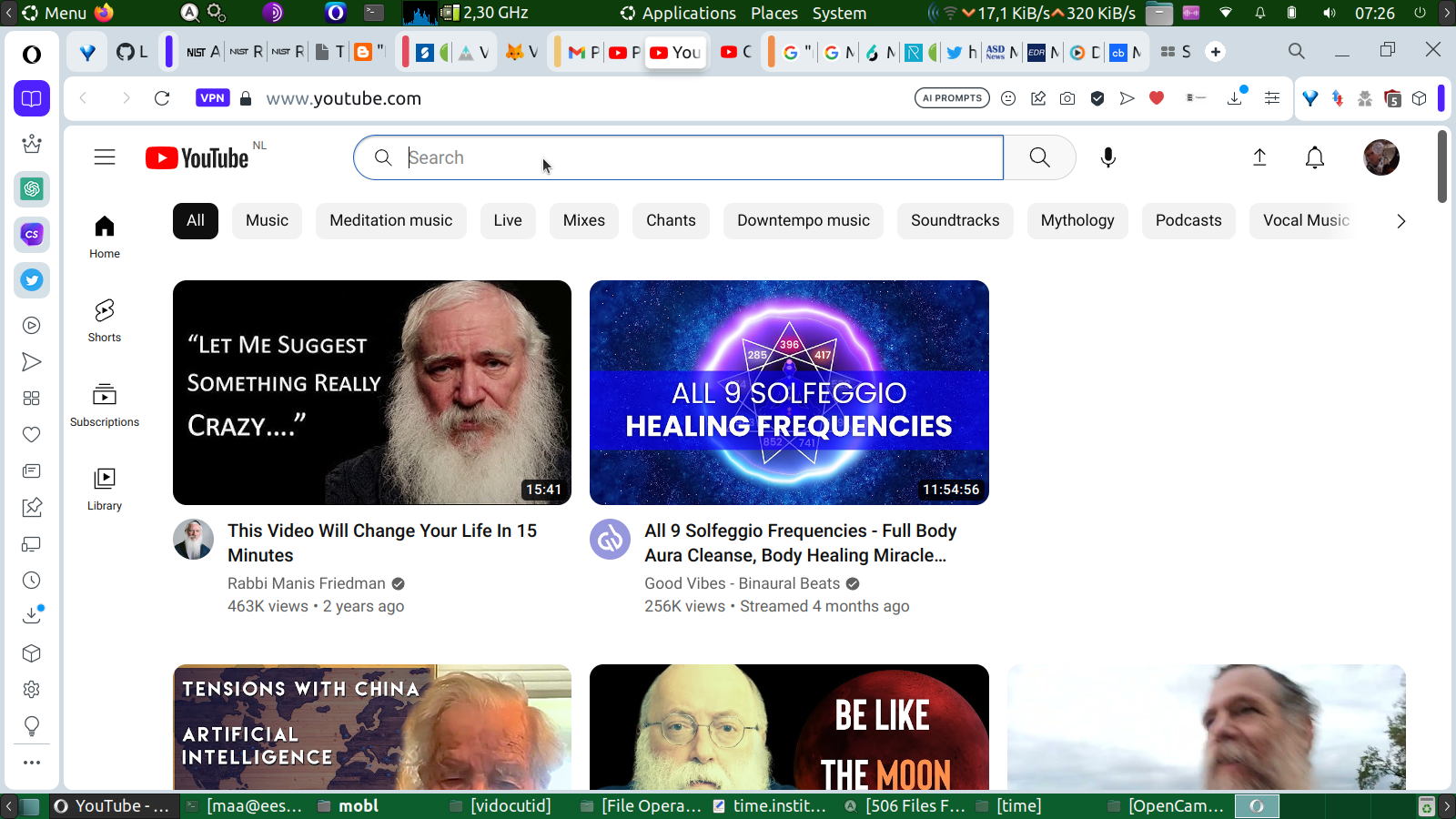This screenshot has height=819, width=1456.
Task: Open the address bar downloads icon
Action: coord(1236,97)
